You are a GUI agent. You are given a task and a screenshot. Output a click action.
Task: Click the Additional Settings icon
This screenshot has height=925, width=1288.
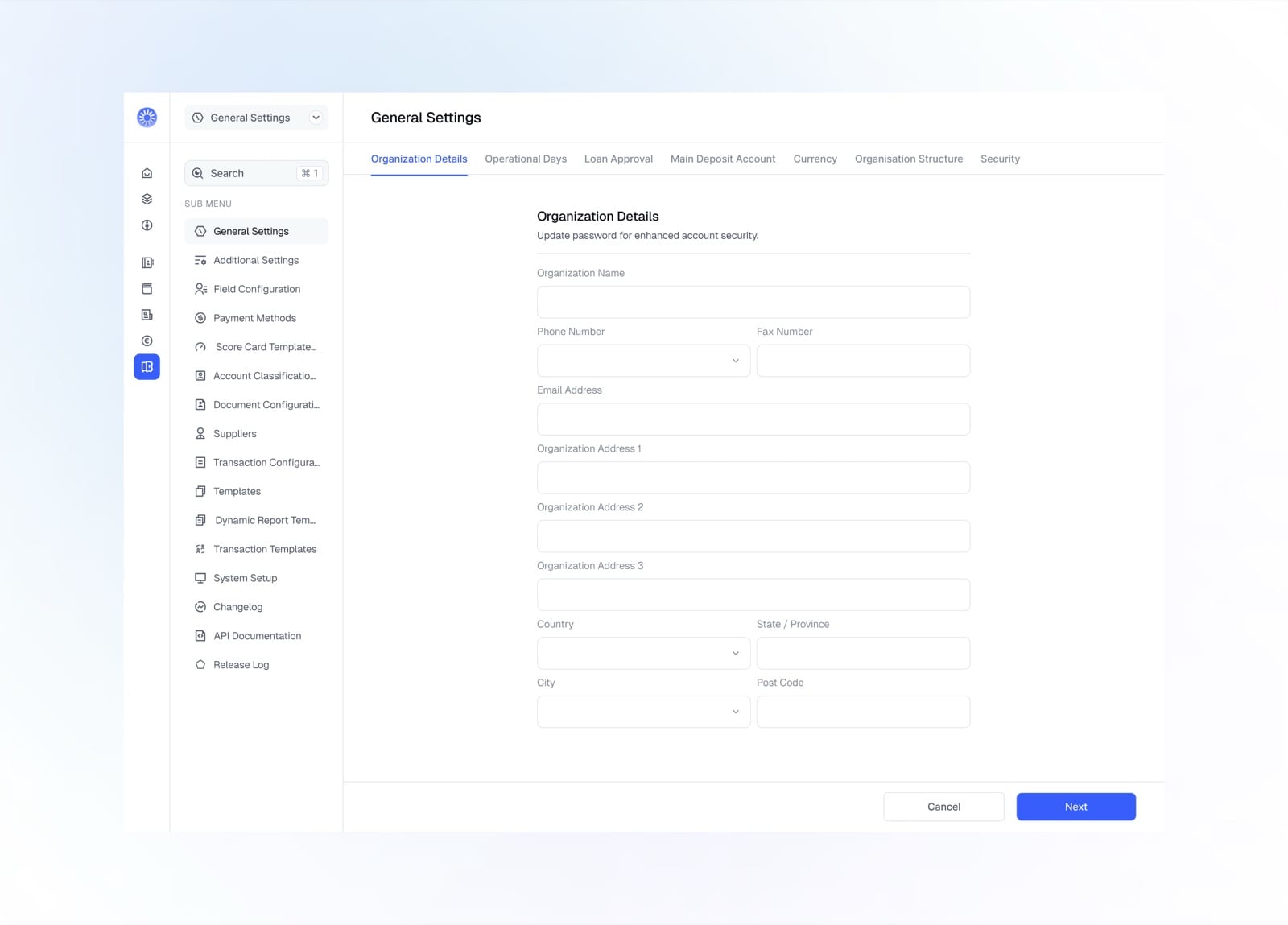(x=200, y=260)
